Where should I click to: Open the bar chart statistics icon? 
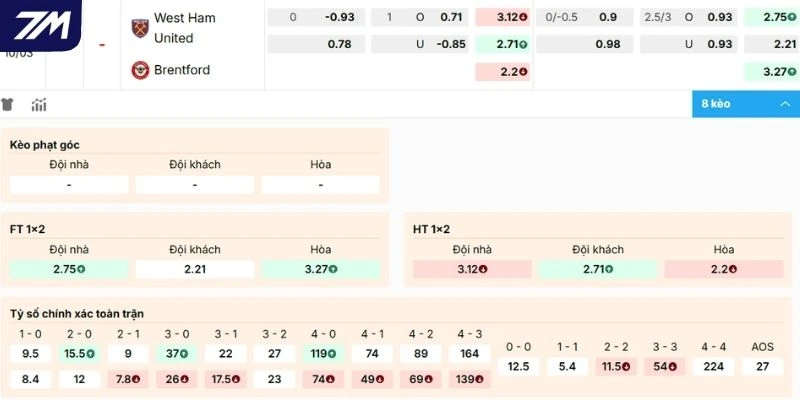(39, 104)
